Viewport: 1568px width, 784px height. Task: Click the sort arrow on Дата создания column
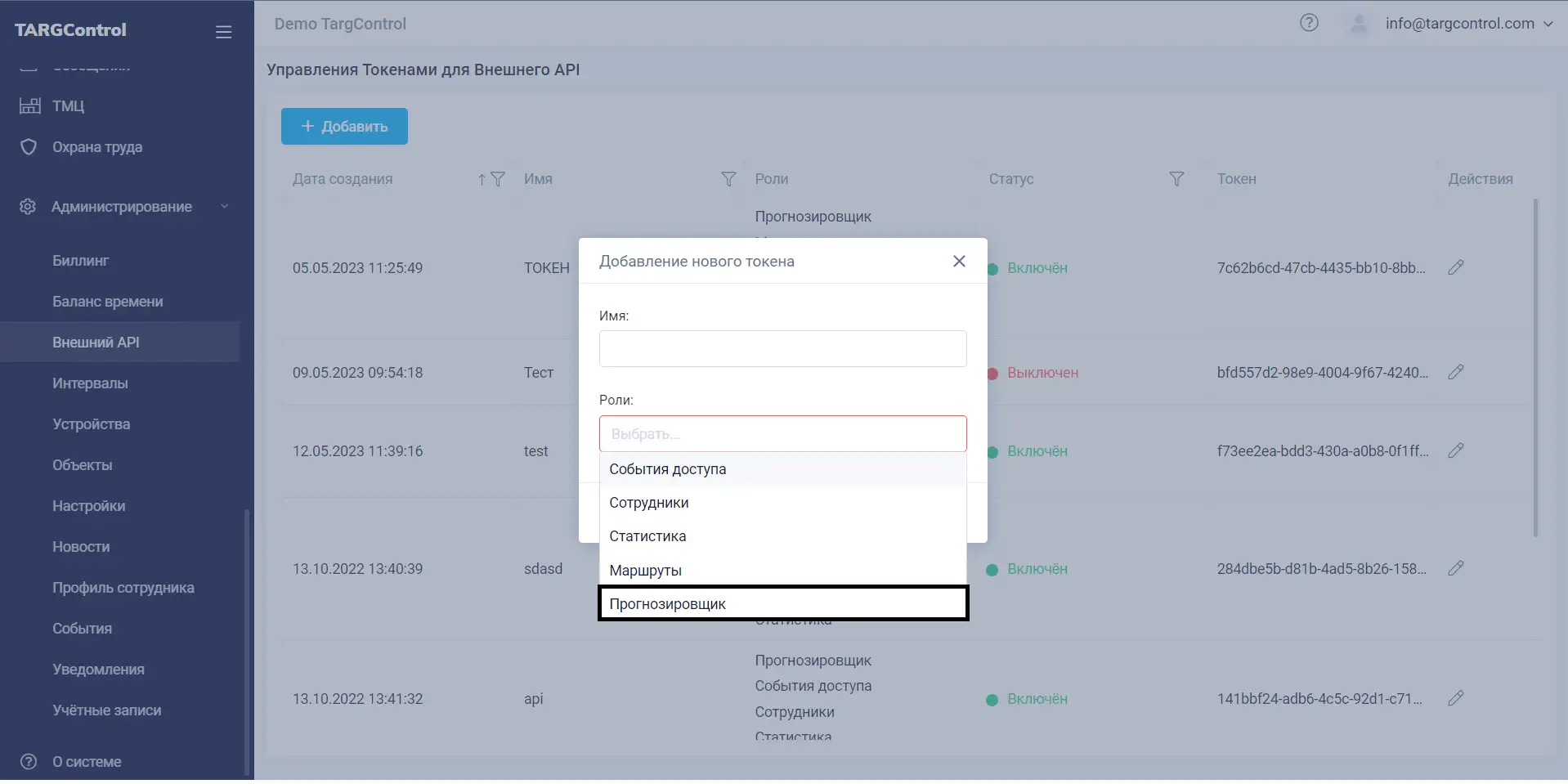[481, 179]
